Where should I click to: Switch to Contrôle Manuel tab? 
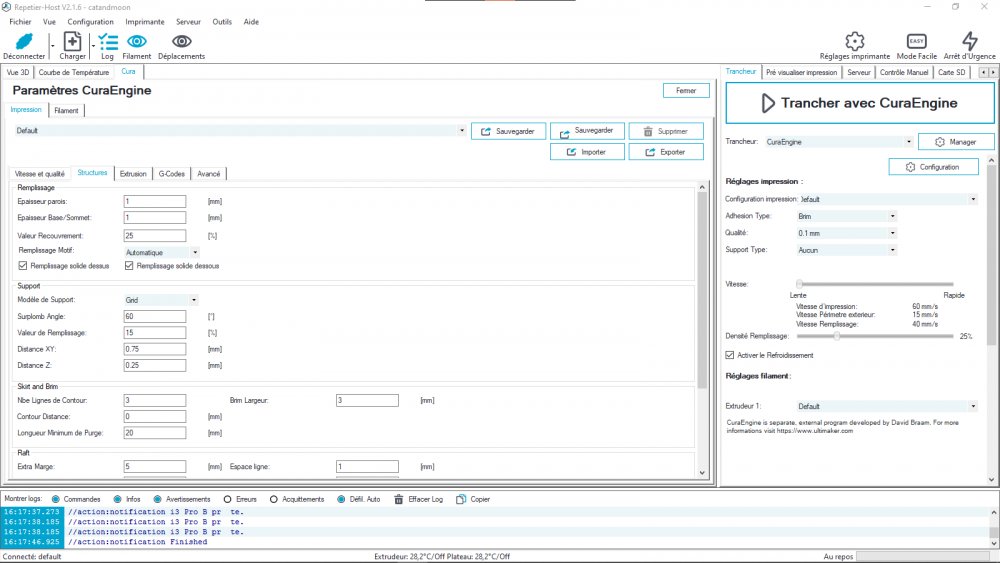pyautogui.click(x=904, y=72)
